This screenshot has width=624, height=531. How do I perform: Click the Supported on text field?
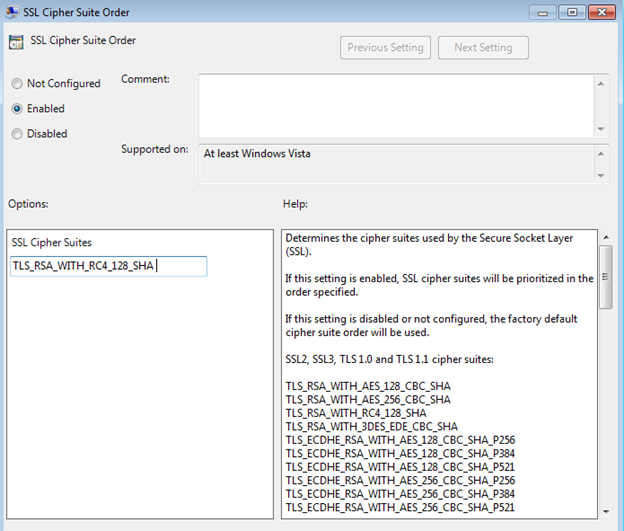point(395,164)
